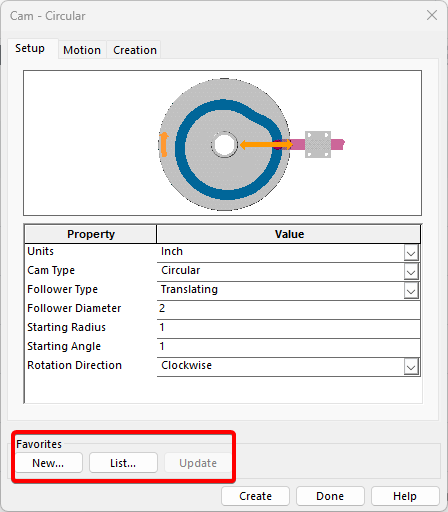The image size is (448, 512).
Task: Click the 'Property' column header
Action: point(91,234)
